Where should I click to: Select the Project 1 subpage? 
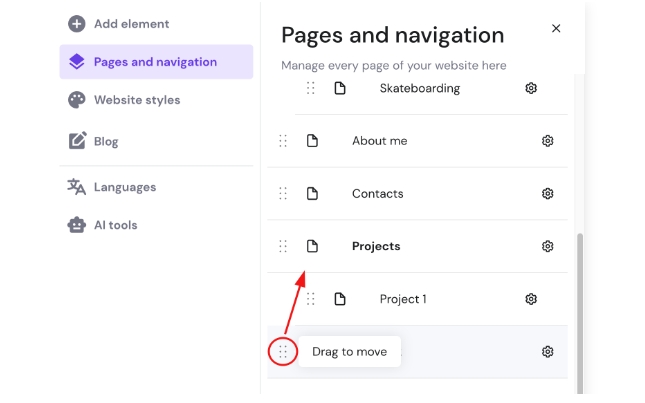tap(403, 299)
